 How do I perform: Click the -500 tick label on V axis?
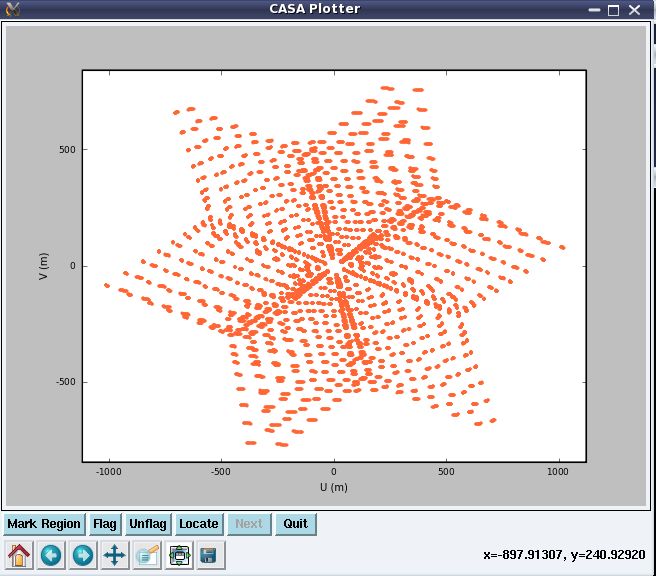(x=66, y=382)
